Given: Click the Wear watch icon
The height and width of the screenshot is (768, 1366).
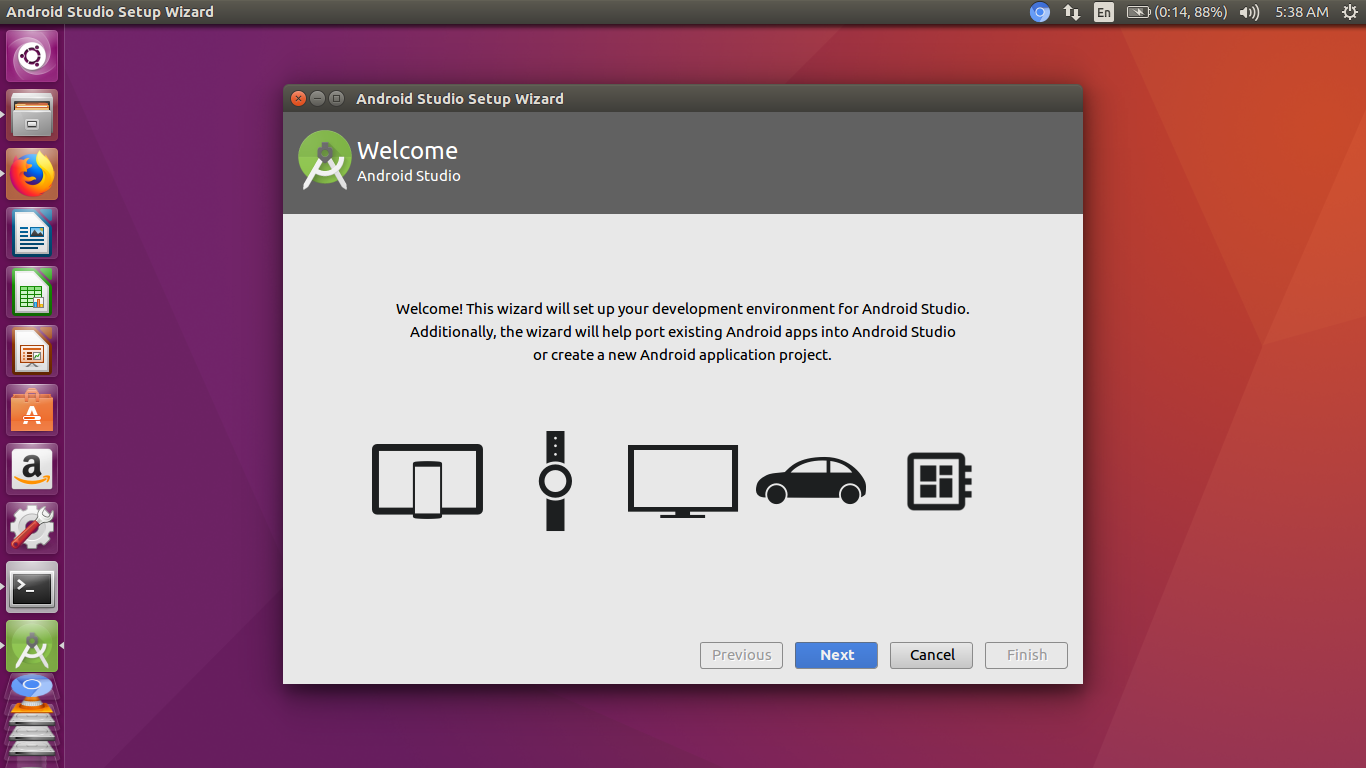Looking at the screenshot, I should (x=556, y=481).
